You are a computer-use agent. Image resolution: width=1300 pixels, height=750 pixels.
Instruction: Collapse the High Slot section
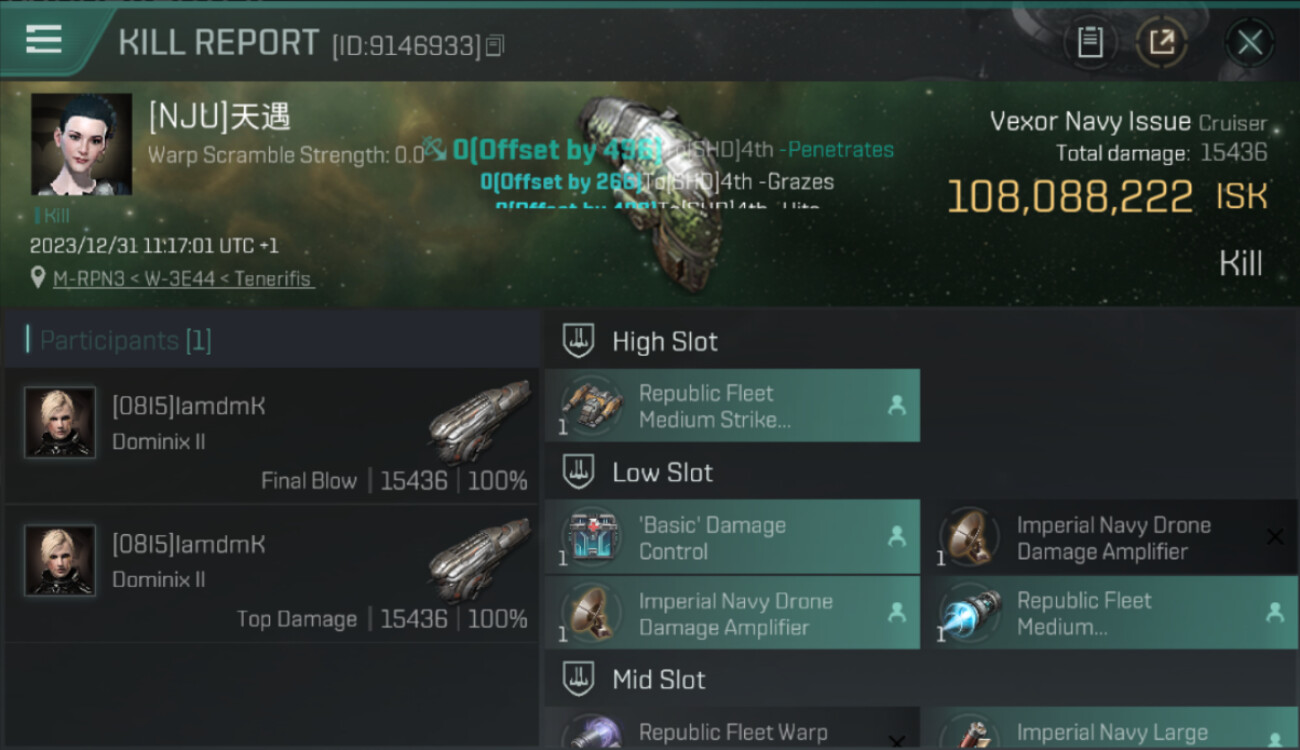[x=578, y=341]
